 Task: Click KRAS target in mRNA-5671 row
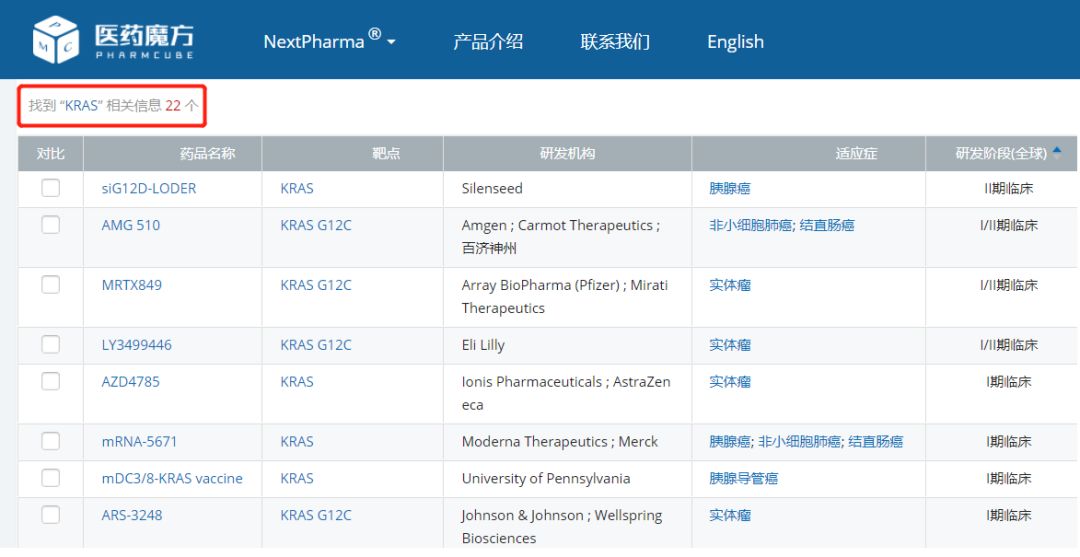click(297, 442)
